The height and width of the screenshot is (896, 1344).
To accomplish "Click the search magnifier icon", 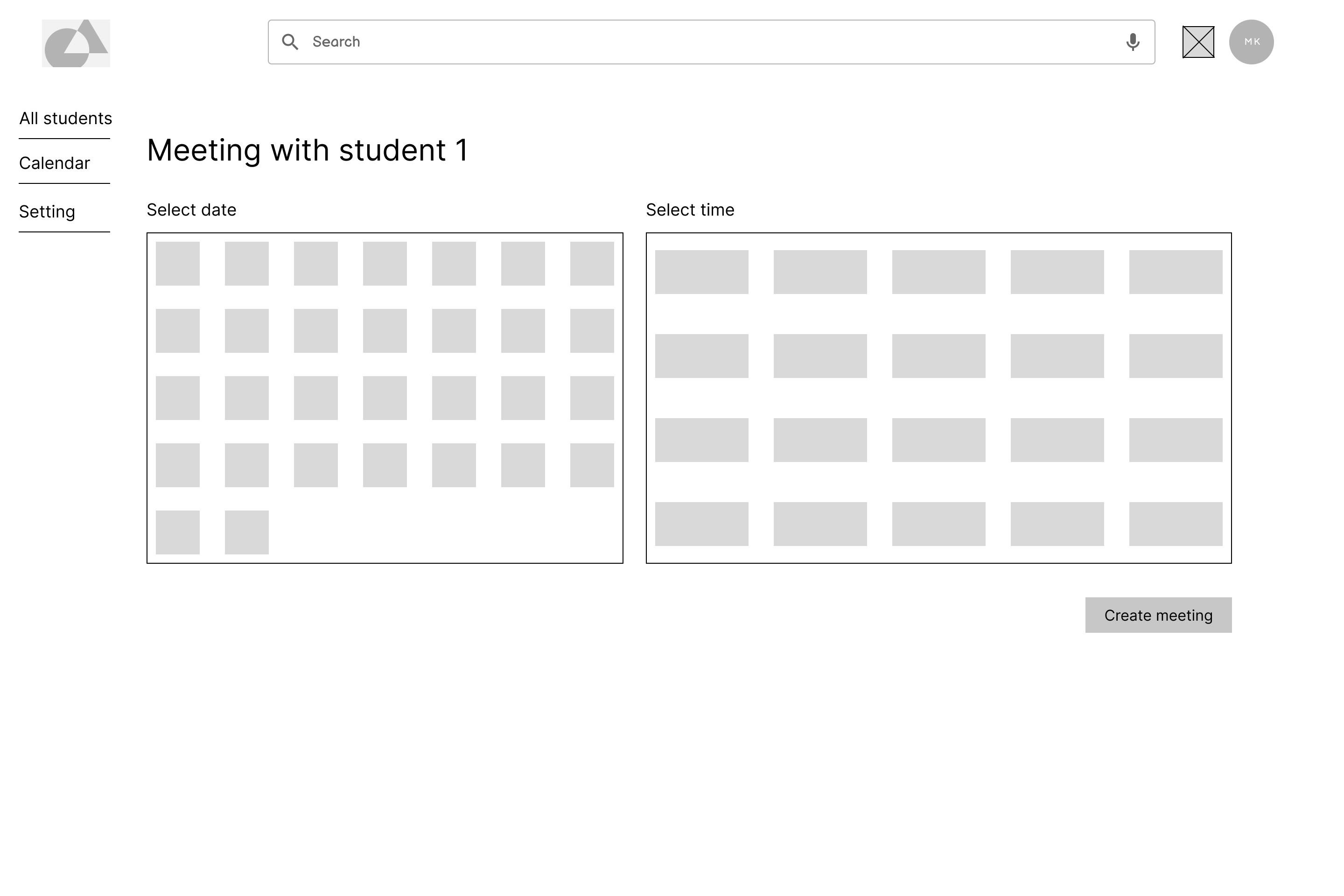I will 290,42.
